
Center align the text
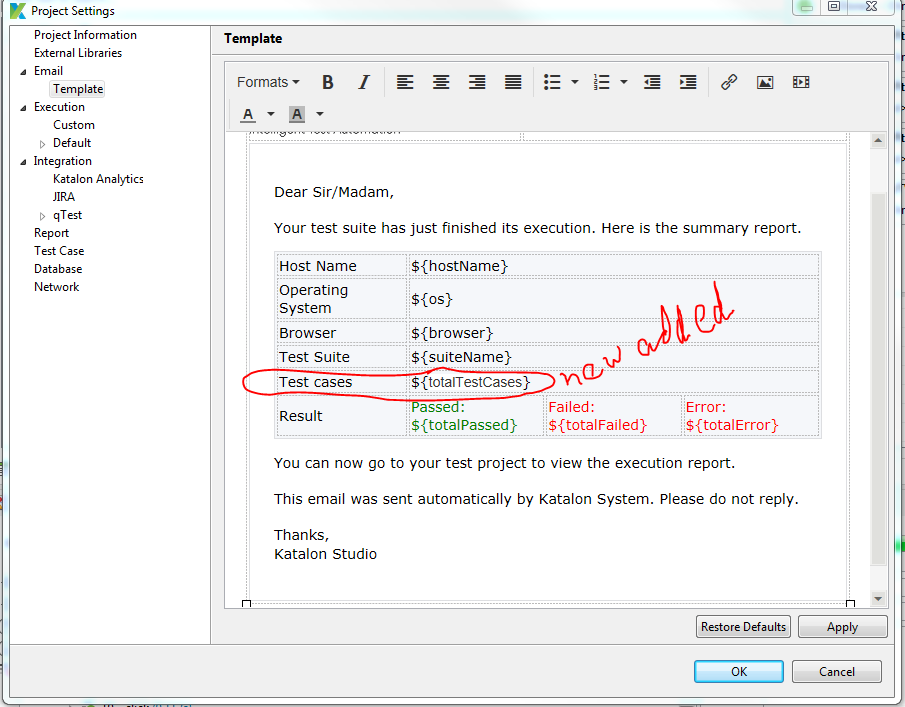pyautogui.click(x=441, y=83)
